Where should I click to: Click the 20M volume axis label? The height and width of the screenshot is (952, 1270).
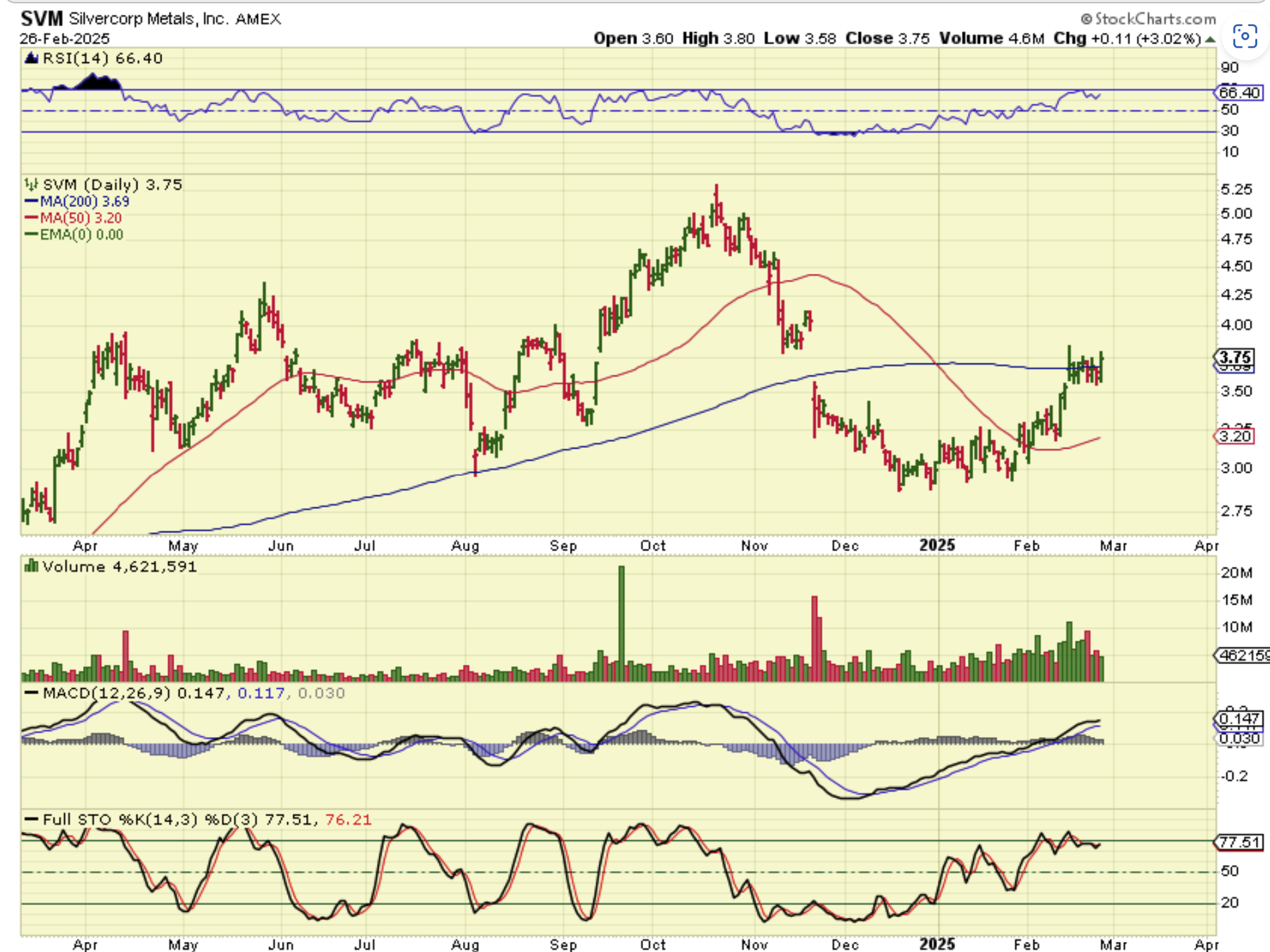point(1237,572)
